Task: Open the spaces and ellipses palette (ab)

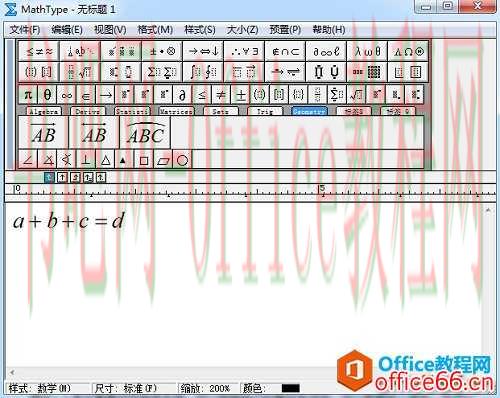Action: point(80,51)
